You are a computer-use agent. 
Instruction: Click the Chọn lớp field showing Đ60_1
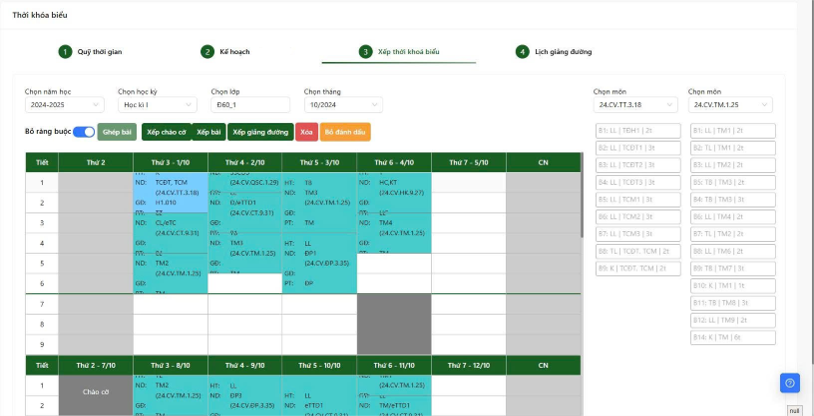(250, 105)
